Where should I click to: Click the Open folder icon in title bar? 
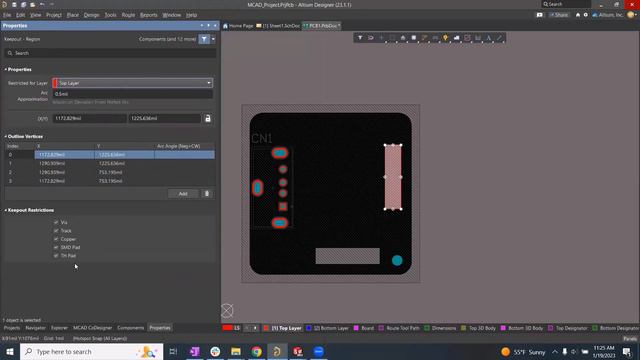click(x=32, y=4)
